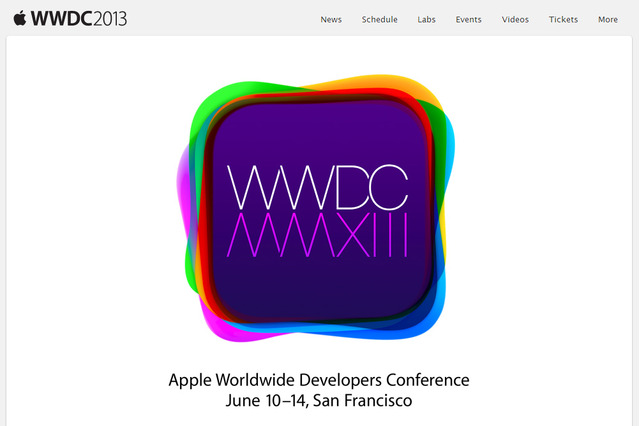View the Videos section
Screen dimensions: 639x426
[515, 20]
